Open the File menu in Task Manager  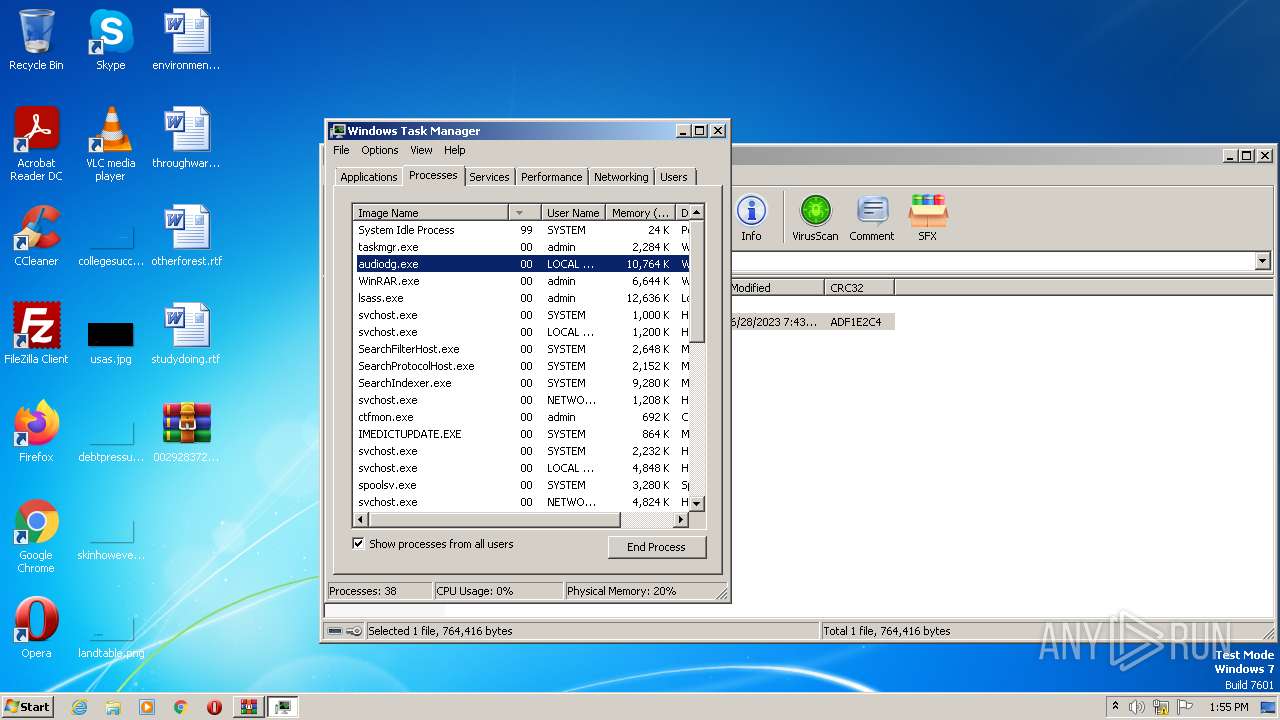click(x=341, y=150)
